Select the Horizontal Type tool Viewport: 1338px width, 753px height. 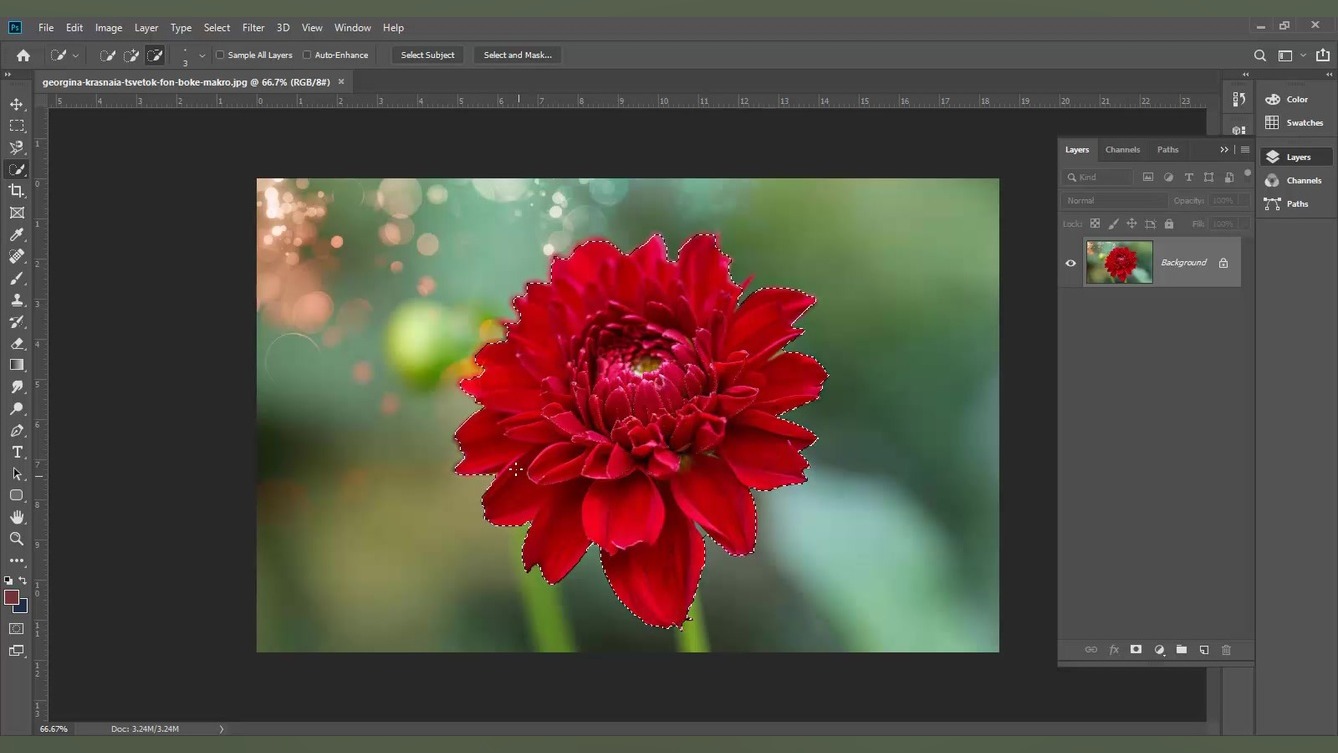[x=17, y=452]
